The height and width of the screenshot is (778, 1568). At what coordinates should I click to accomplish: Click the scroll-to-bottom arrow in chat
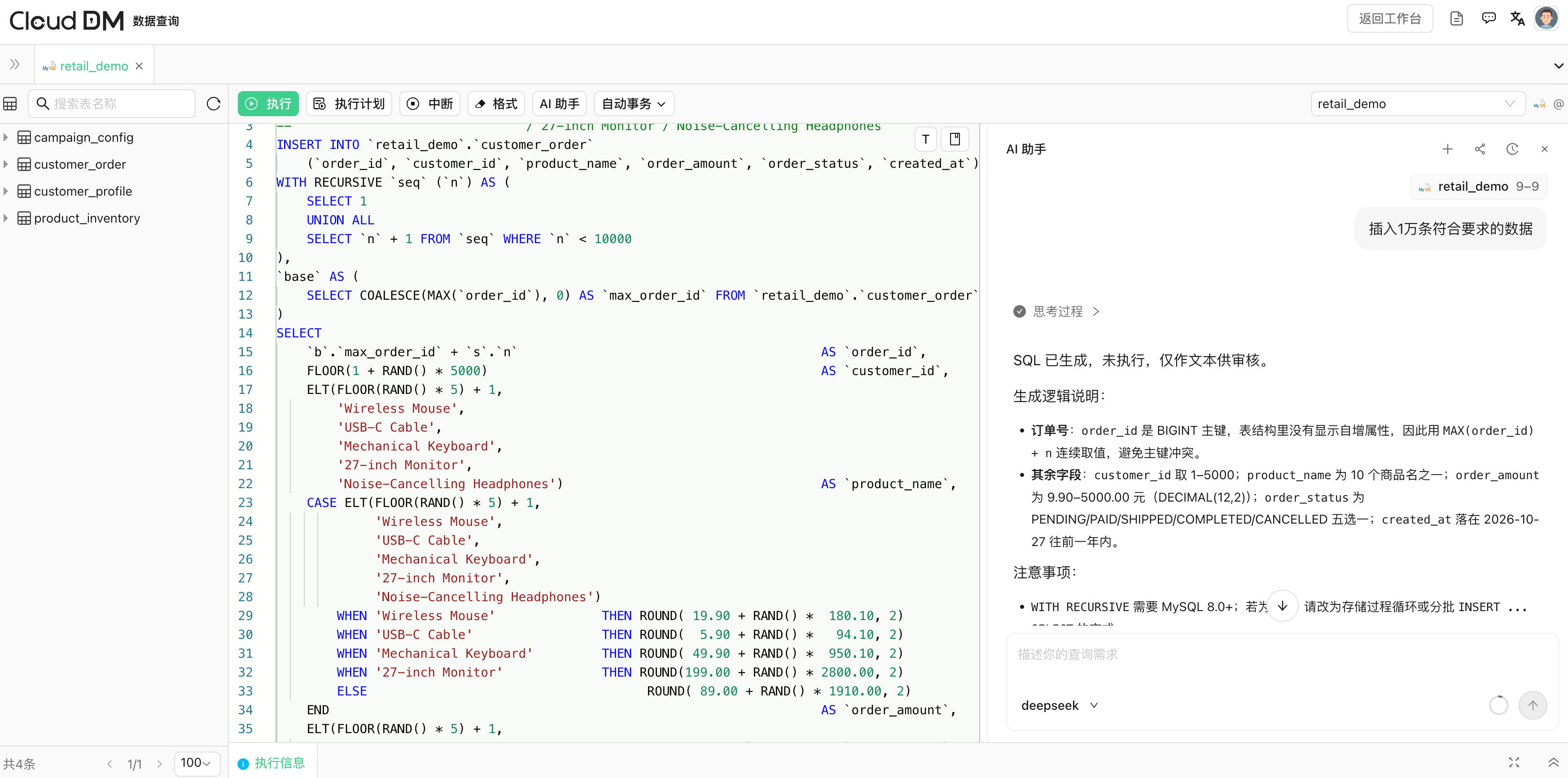click(x=1283, y=606)
